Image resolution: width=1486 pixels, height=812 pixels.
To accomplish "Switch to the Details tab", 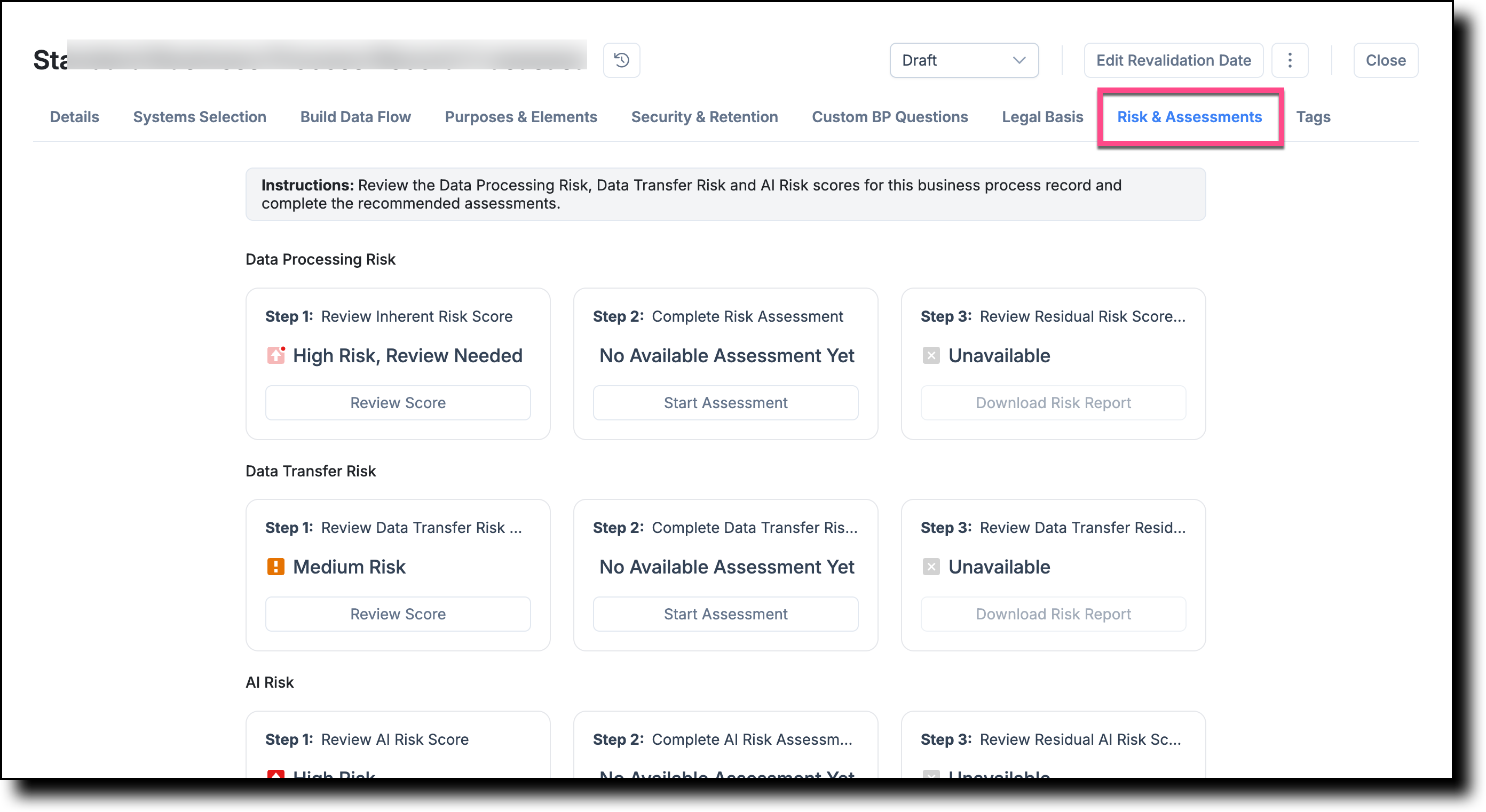I will 74,116.
